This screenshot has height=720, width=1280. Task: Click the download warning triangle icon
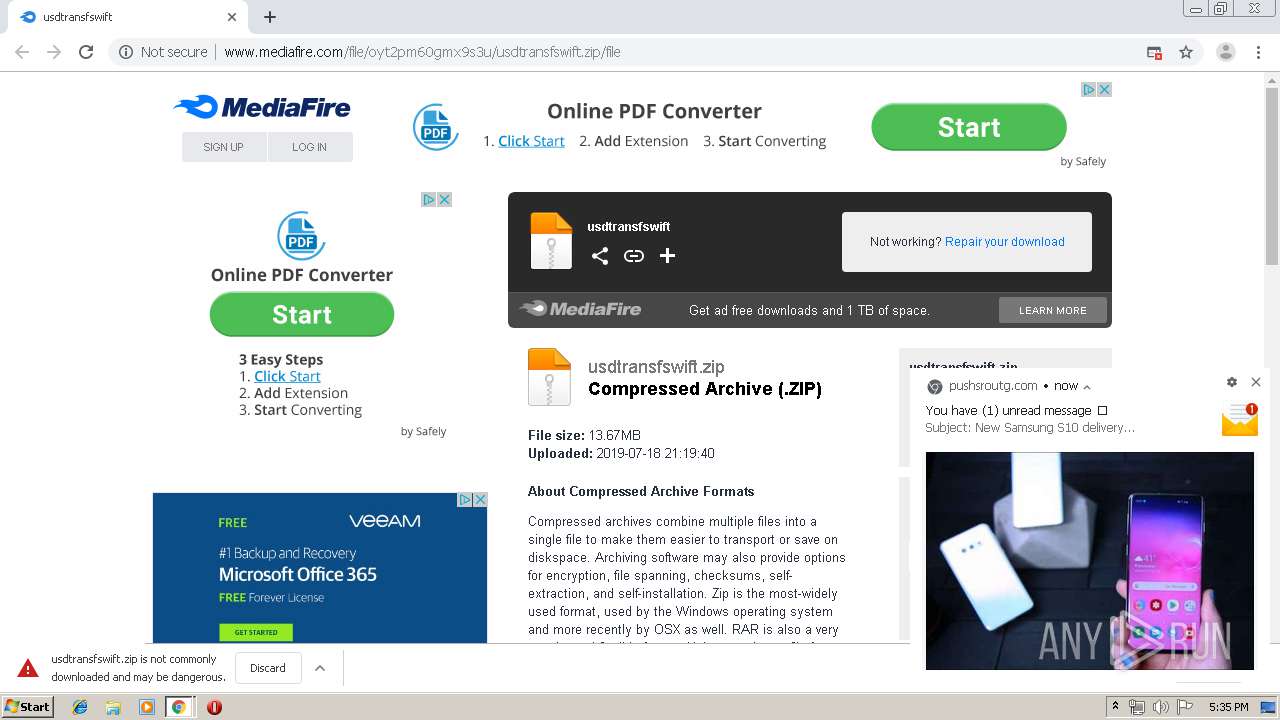28,668
